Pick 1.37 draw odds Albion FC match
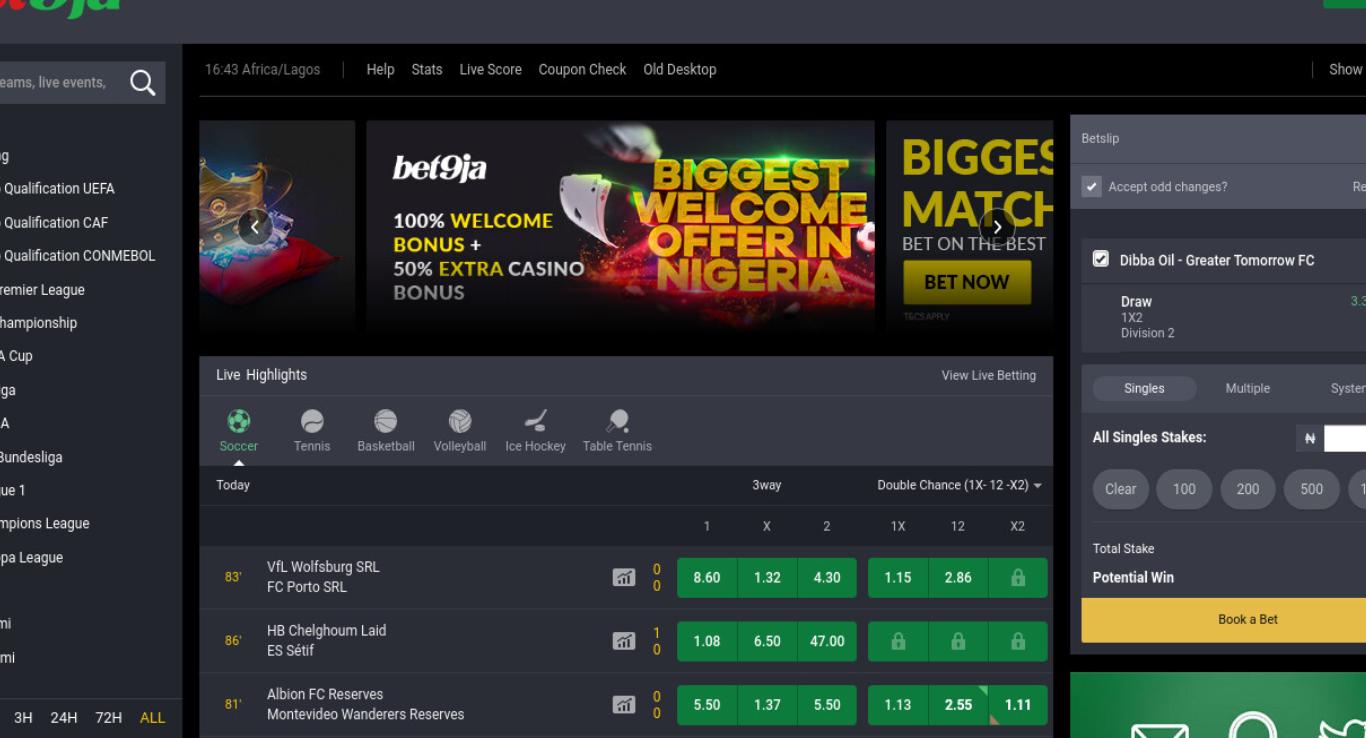1366x738 pixels. (767, 705)
